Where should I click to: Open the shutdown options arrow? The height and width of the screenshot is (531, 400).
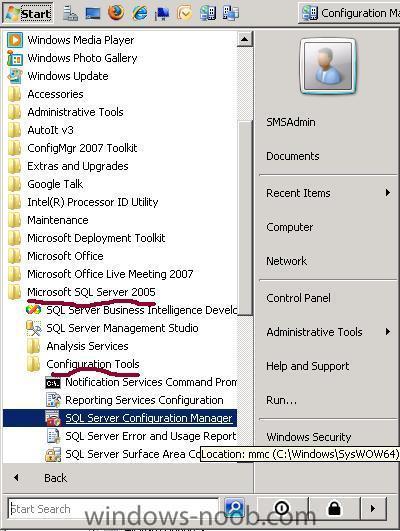click(x=373, y=508)
